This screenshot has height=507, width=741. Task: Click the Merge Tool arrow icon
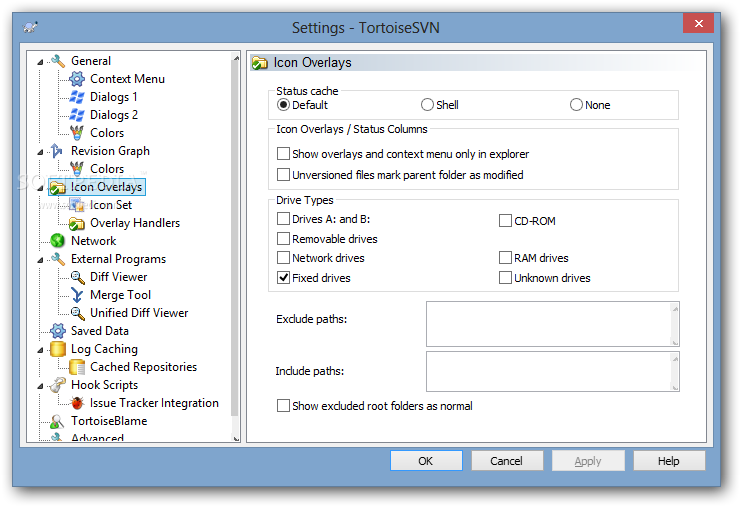click(77, 295)
